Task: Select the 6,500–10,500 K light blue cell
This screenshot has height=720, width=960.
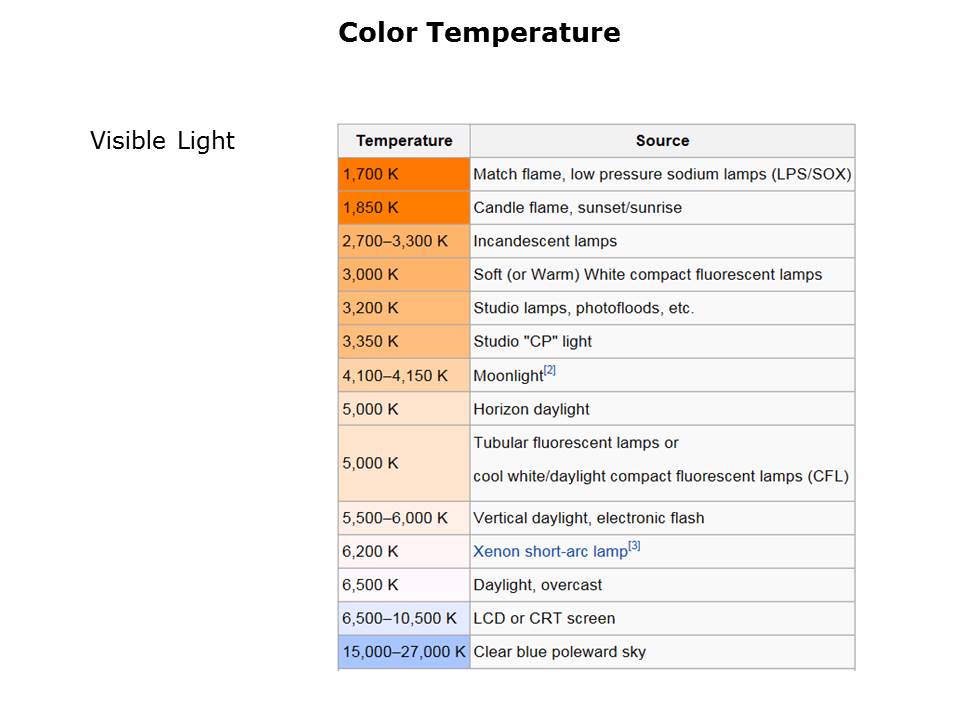Action: point(404,618)
